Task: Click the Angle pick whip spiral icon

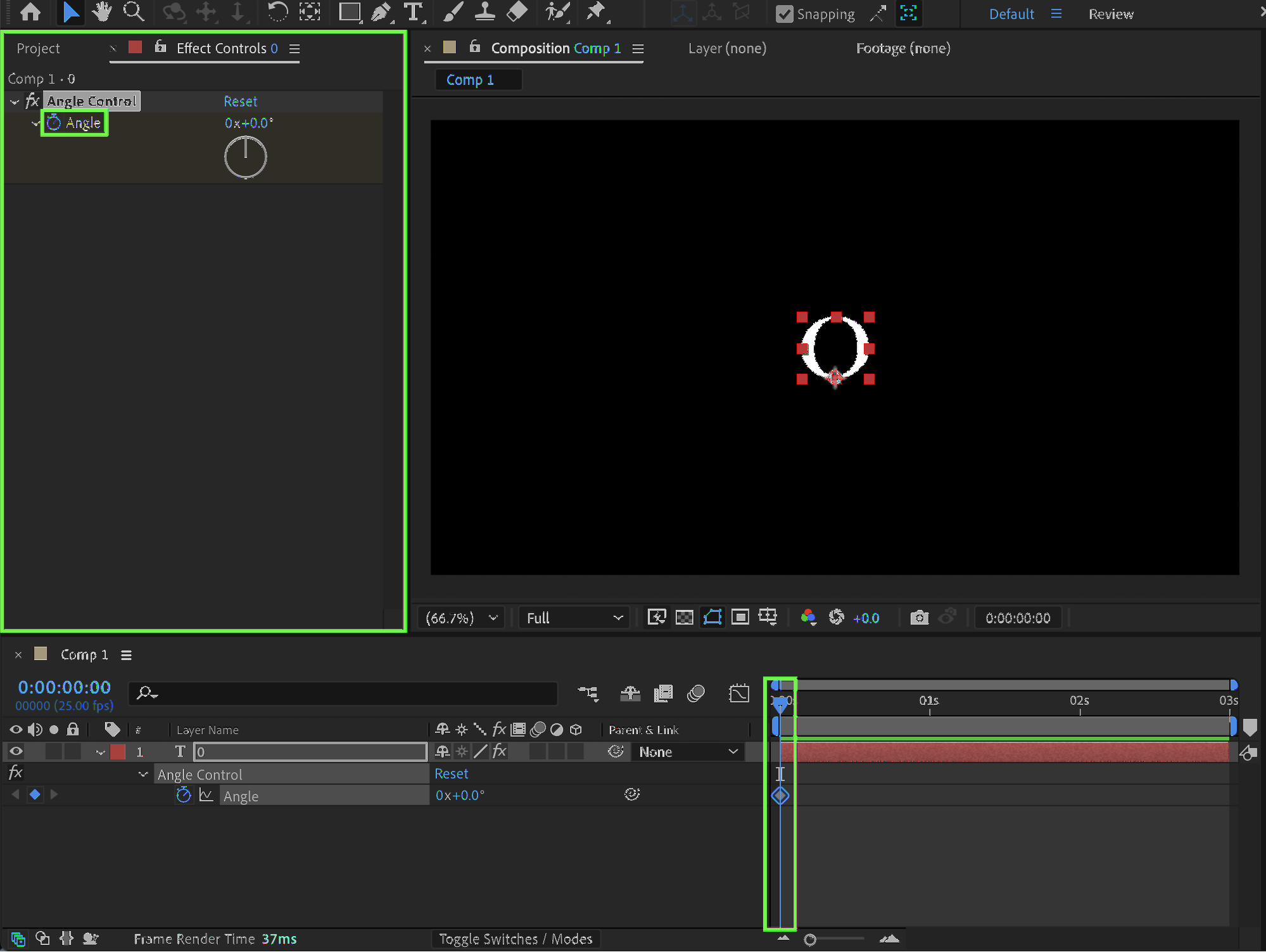Action: pos(632,794)
